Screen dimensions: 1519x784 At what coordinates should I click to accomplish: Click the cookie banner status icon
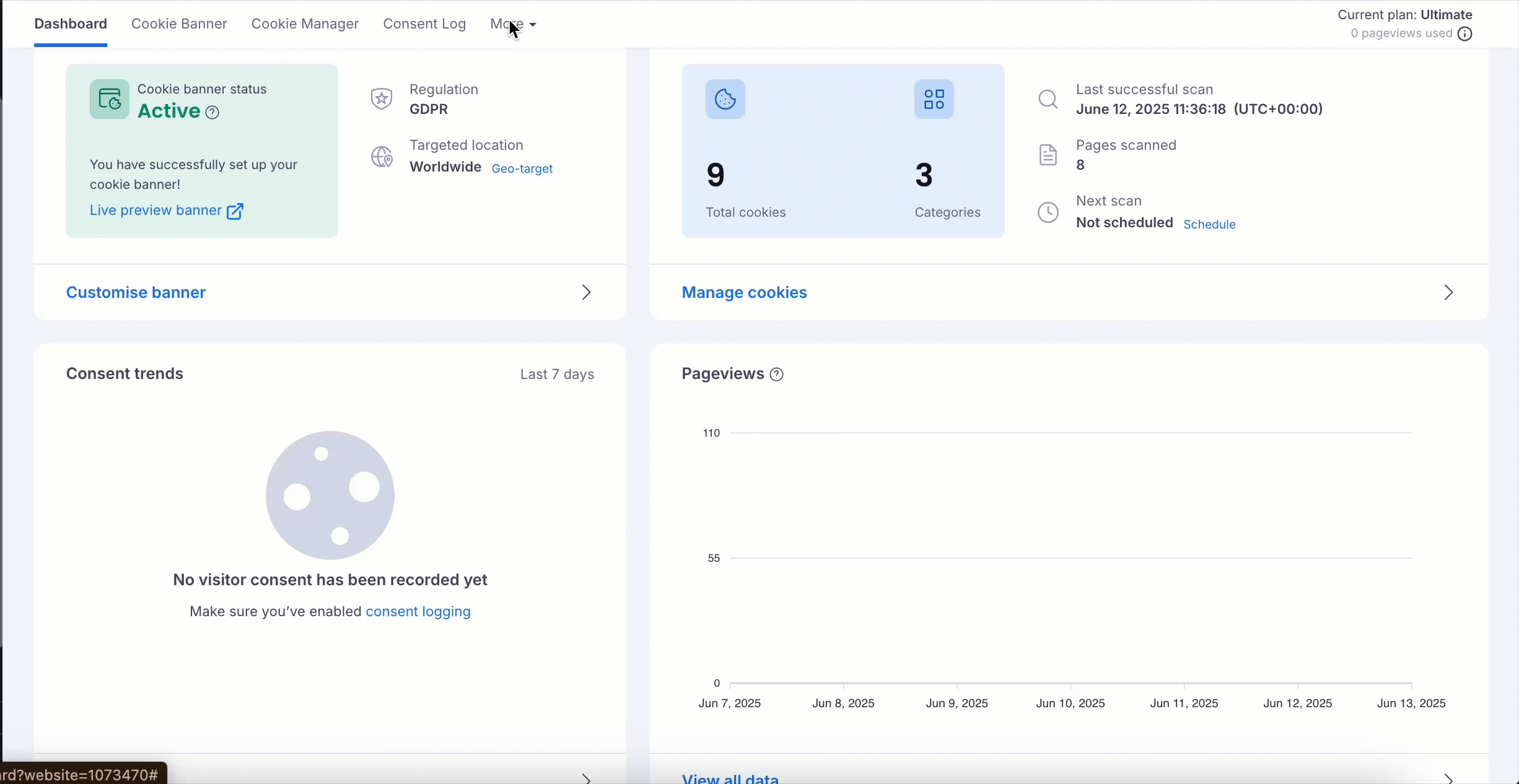pos(110,99)
